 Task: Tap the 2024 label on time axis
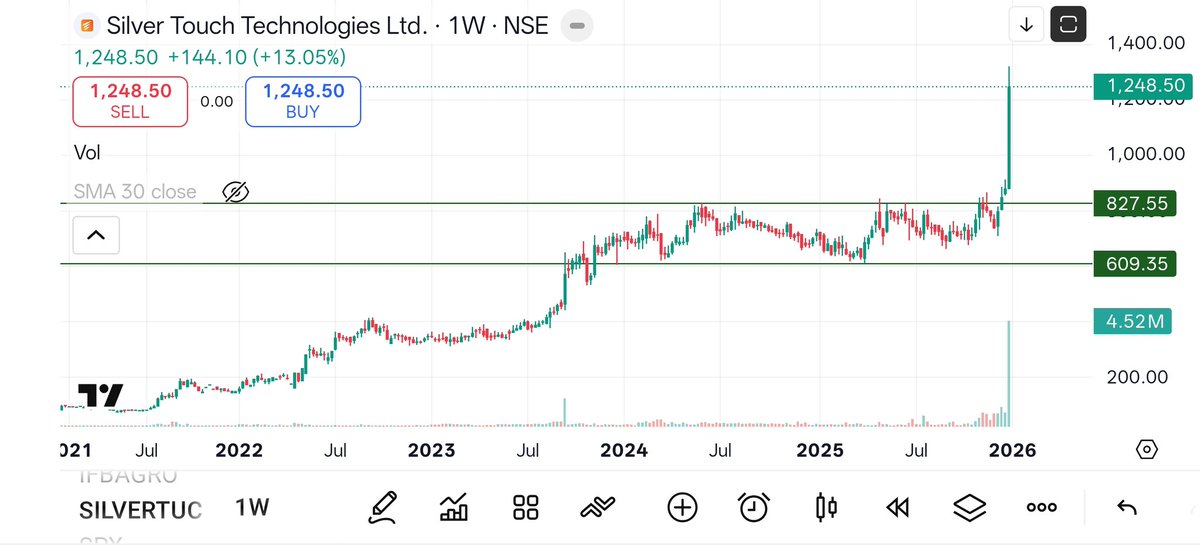(624, 450)
